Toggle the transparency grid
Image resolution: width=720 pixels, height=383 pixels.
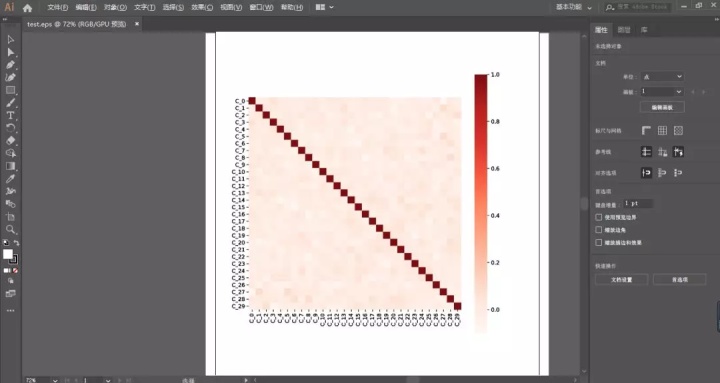678,130
